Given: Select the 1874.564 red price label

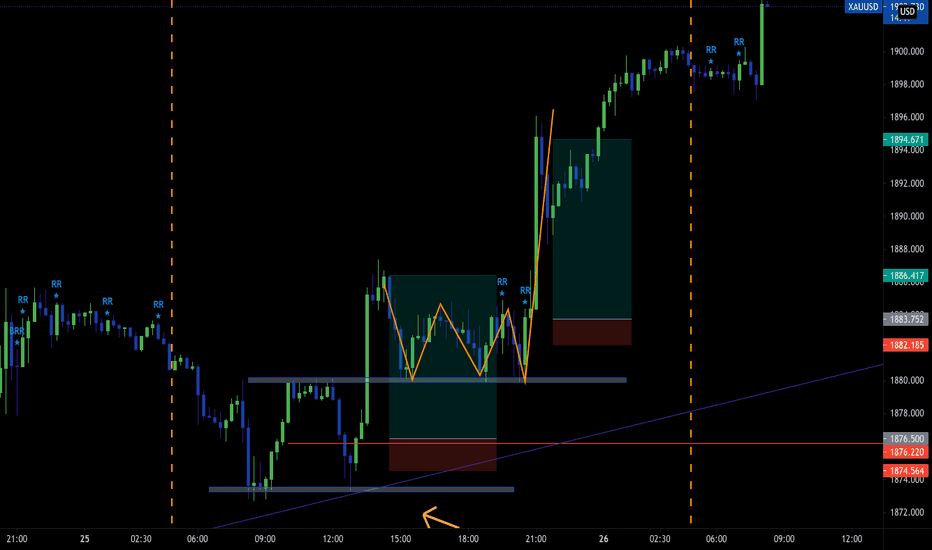Looking at the screenshot, I should (x=906, y=471).
